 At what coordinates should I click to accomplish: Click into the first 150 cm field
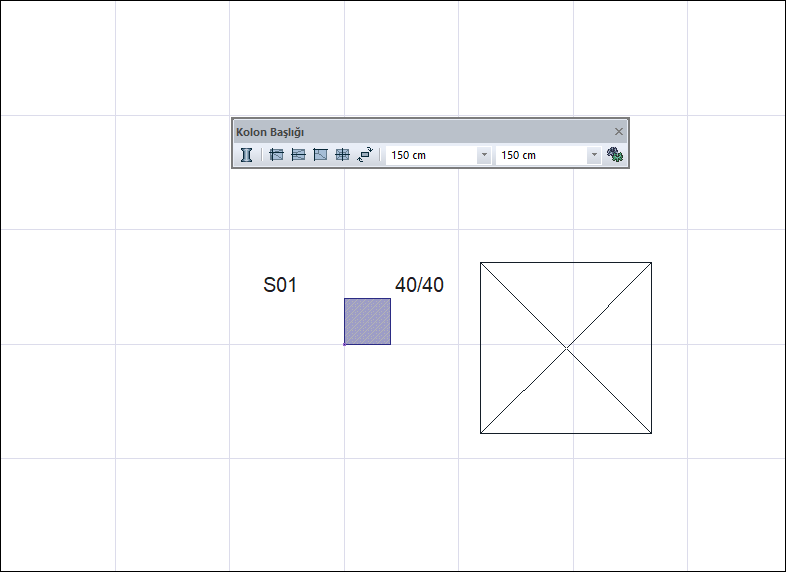pos(432,155)
